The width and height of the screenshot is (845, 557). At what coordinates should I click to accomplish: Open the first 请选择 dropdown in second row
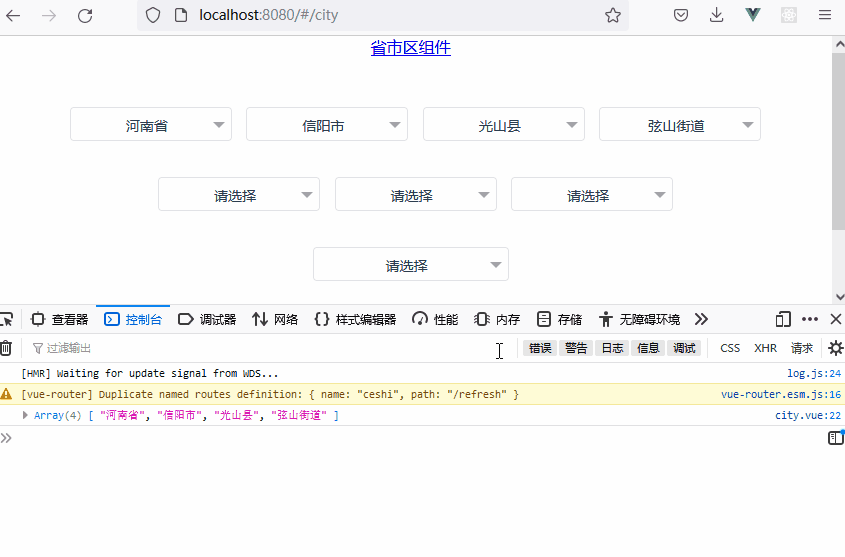tap(239, 194)
